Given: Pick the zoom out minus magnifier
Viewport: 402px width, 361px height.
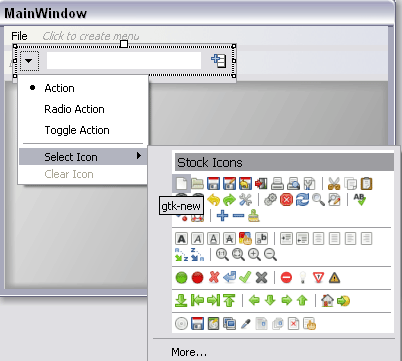Looking at the screenshot, I should click(270, 255).
